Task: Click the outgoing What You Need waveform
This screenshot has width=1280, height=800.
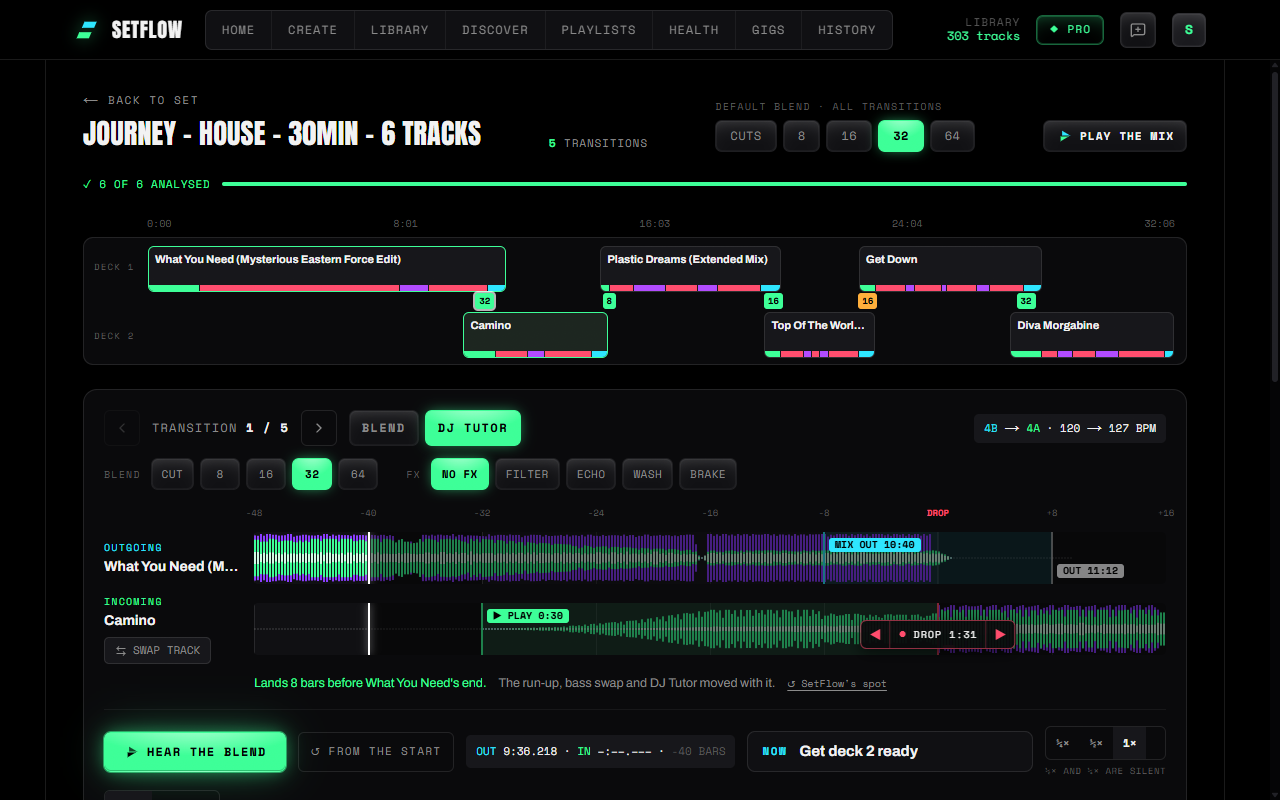Action: pyautogui.click(x=710, y=558)
